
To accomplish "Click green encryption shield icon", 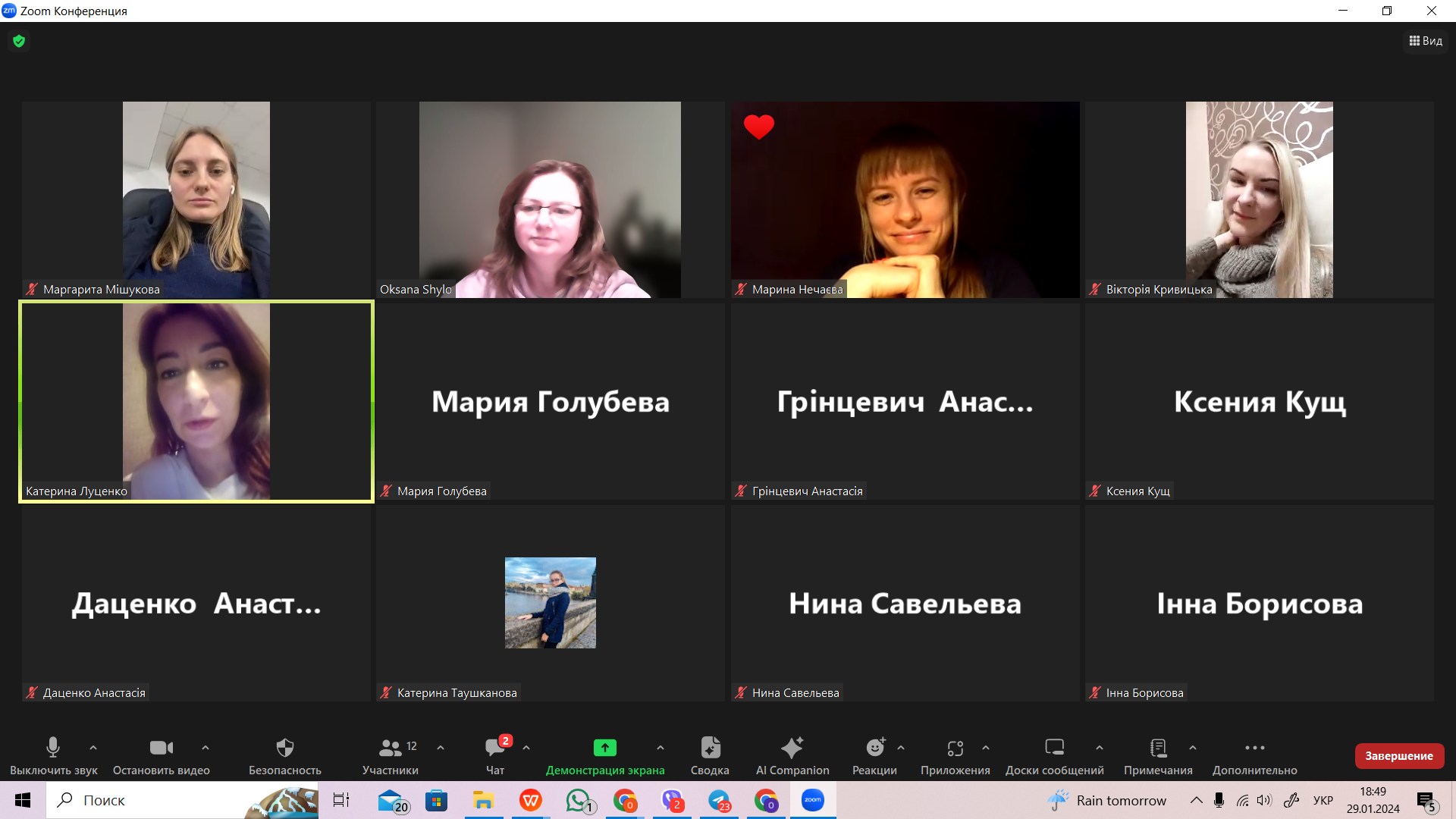I will click(19, 41).
